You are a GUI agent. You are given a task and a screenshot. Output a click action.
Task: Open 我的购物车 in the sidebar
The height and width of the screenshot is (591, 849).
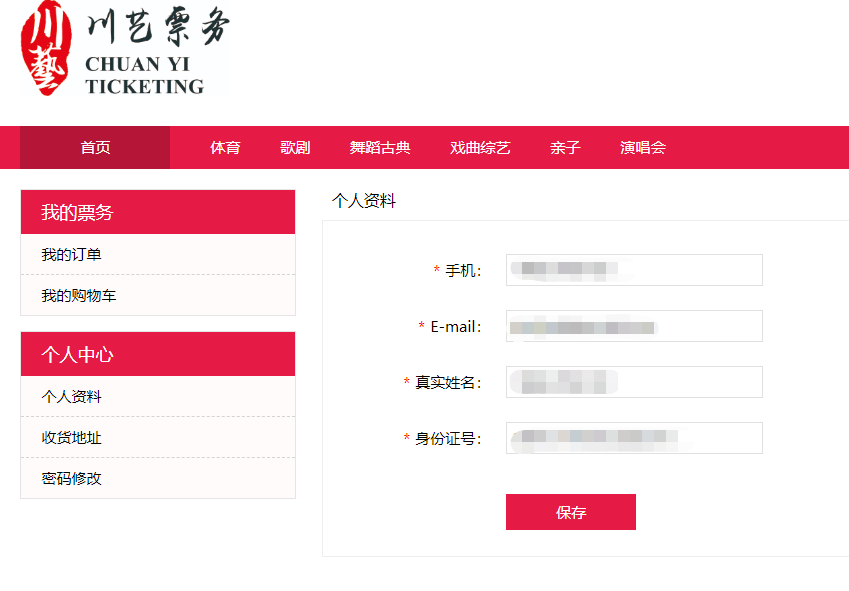pos(158,295)
